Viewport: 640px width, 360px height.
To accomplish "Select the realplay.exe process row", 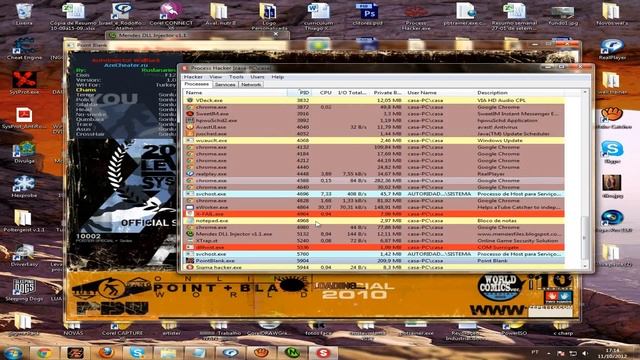I will tap(374, 174).
